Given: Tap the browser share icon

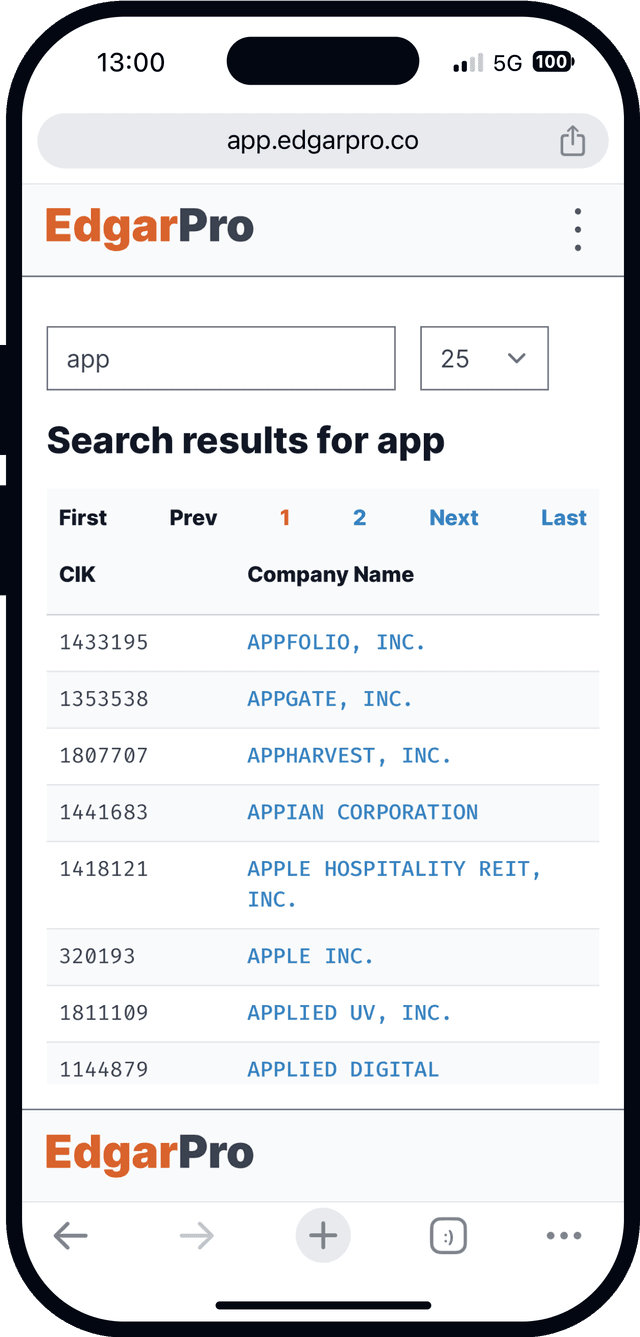Looking at the screenshot, I should click(x=572, y=141).
